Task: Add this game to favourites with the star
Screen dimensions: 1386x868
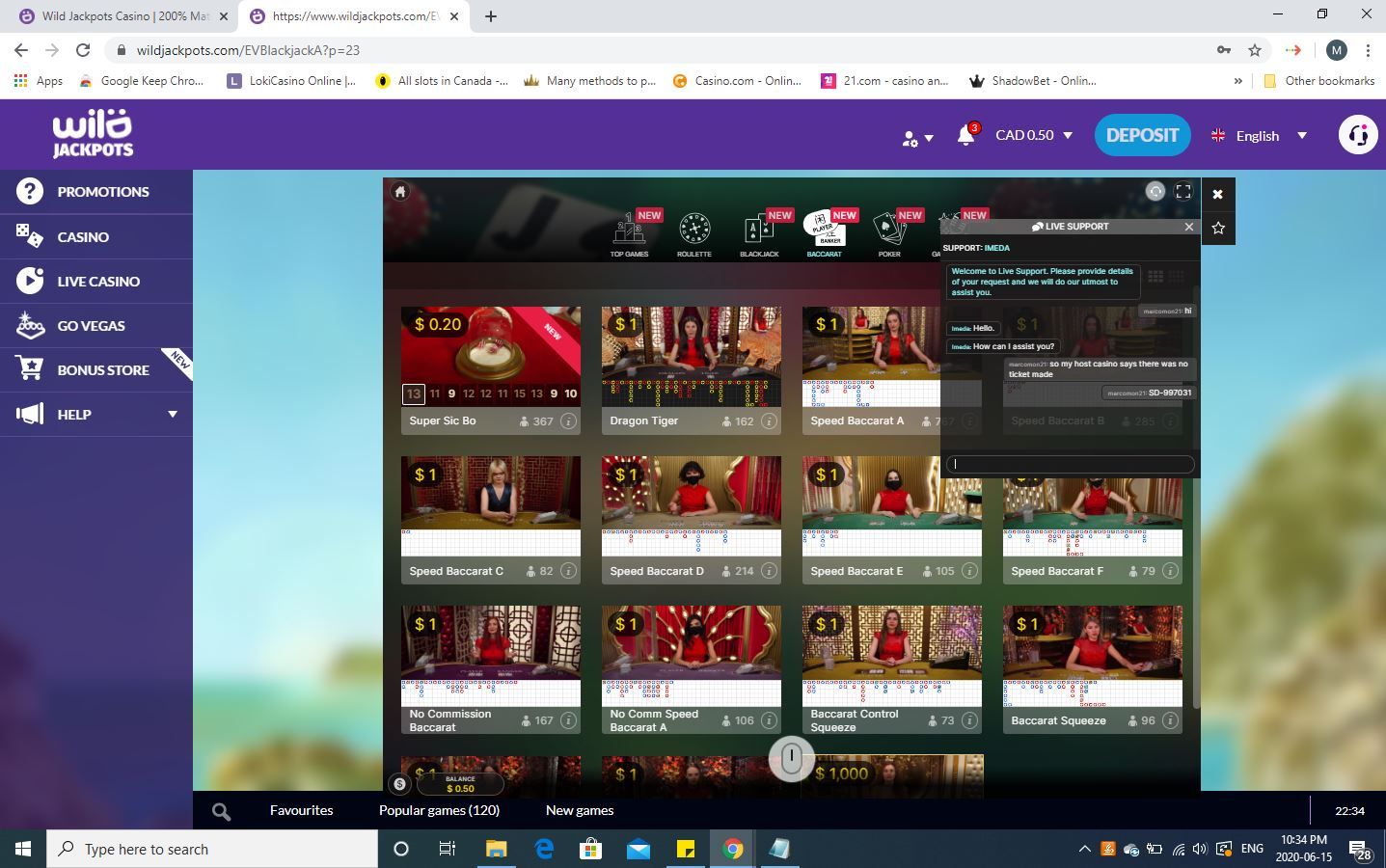Action: point(1218,229)
